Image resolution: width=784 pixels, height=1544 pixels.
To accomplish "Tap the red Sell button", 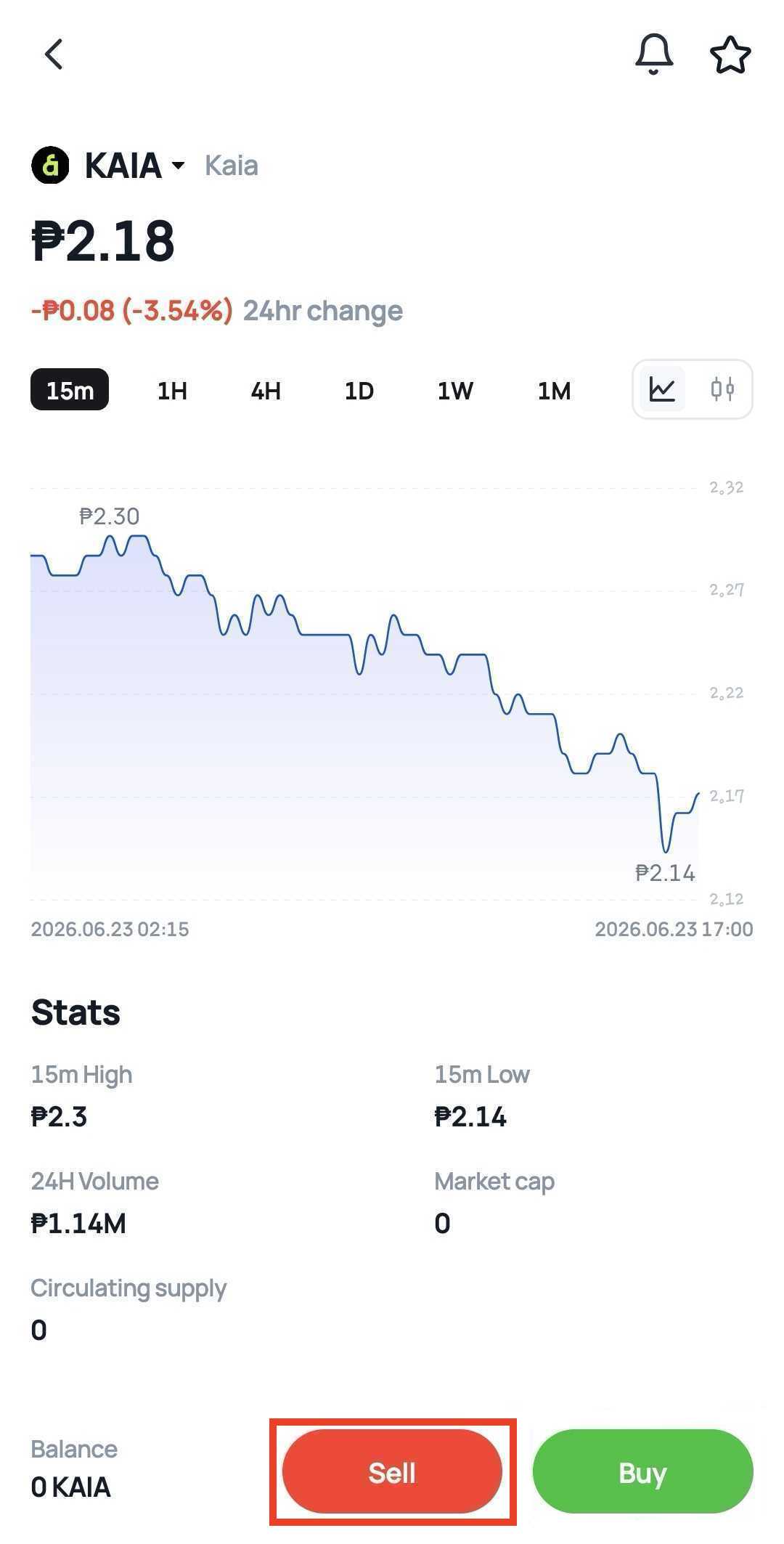I will 392,1471.
